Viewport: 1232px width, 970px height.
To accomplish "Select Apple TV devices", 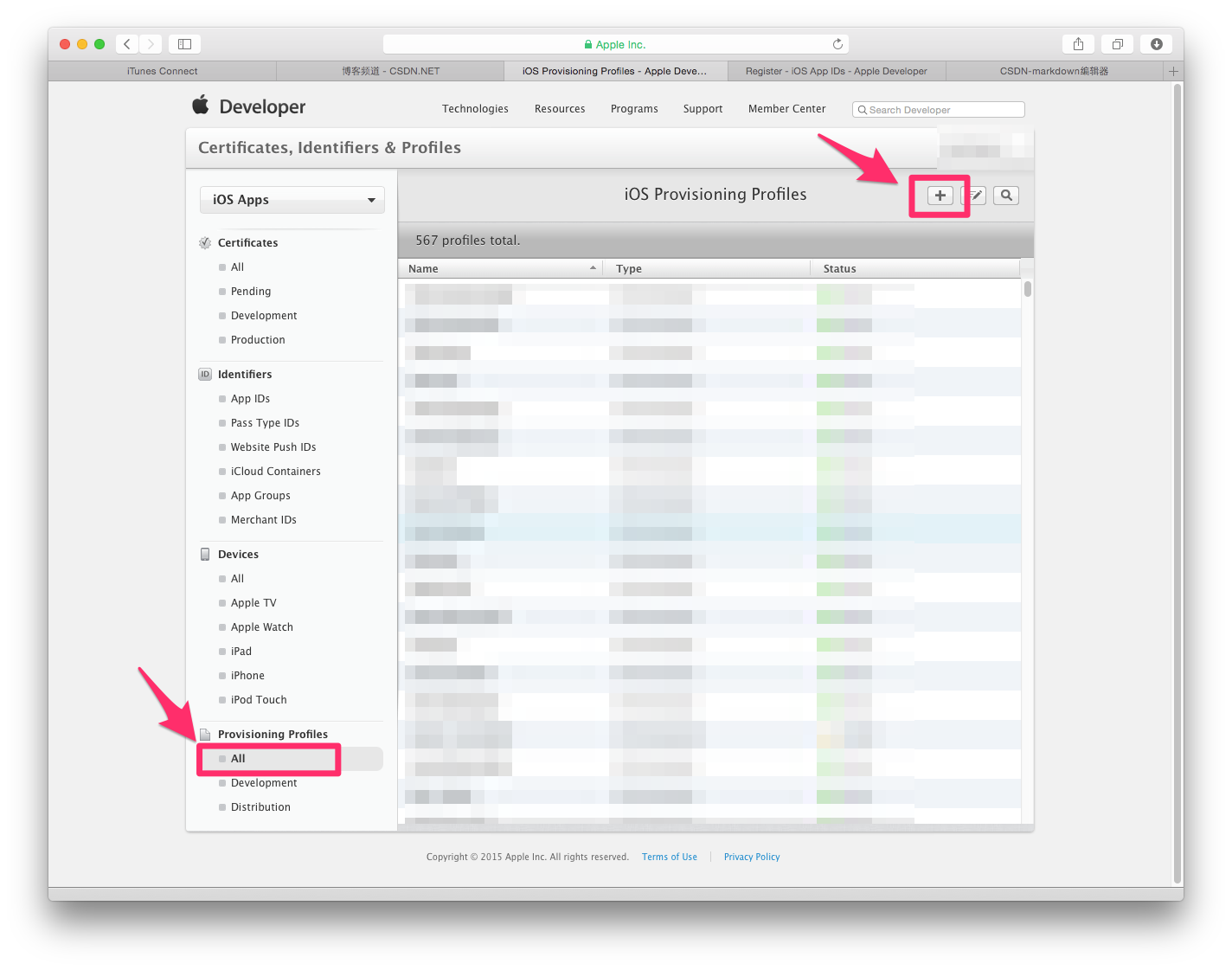I will pos(253,603).
